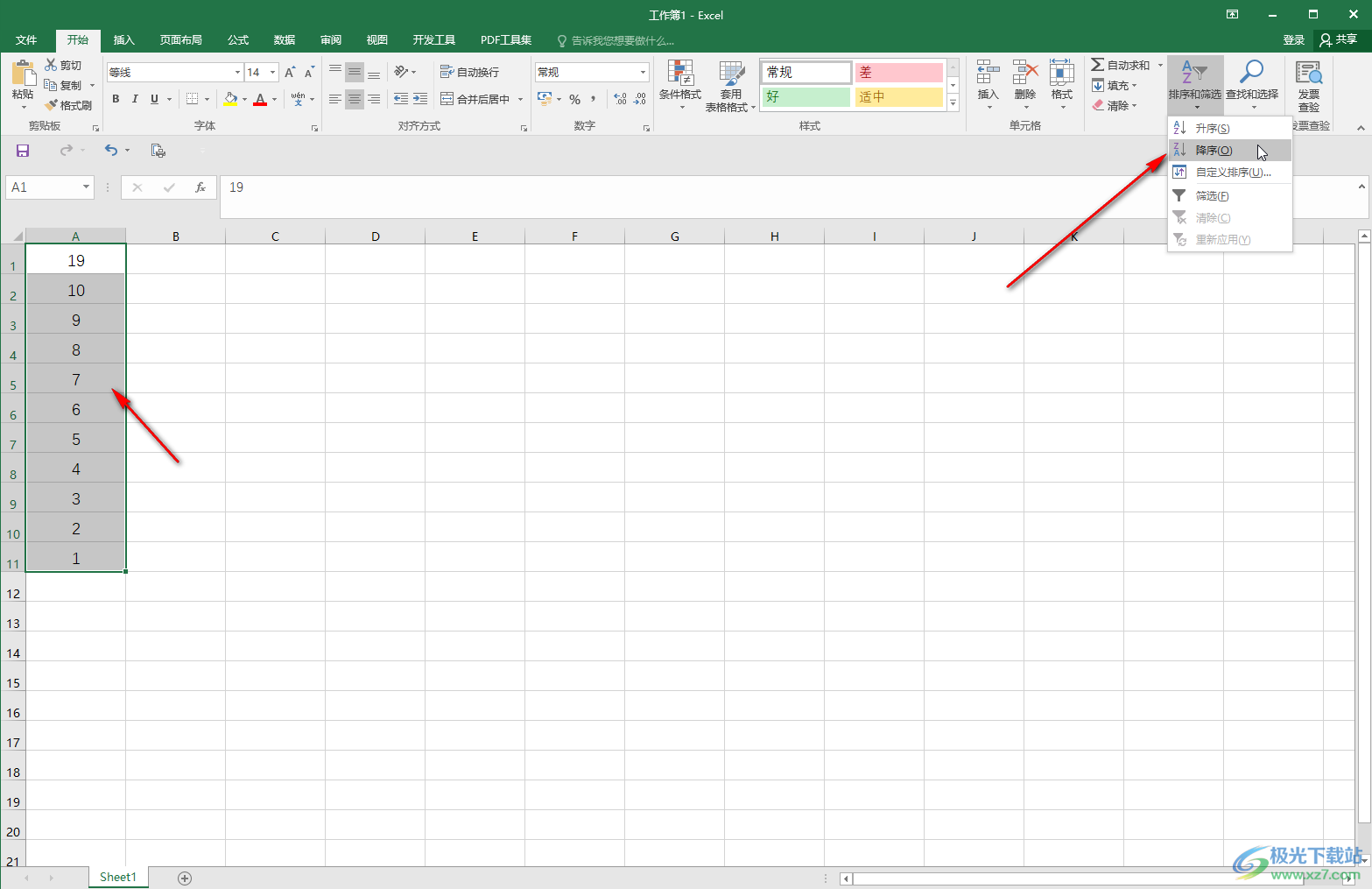This screenshot has height=889, width=1372.
Task: Click the cell borders icon
Action: pos(193,99)
